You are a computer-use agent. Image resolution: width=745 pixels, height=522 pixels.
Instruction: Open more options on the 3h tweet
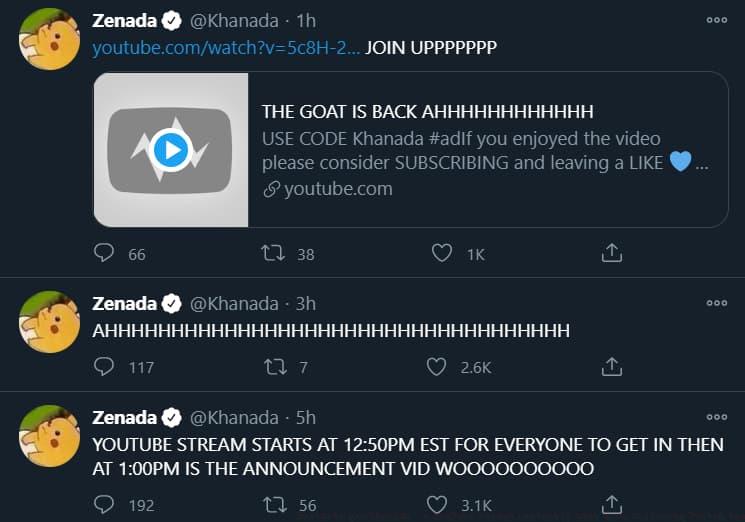(x=716, y=302)
